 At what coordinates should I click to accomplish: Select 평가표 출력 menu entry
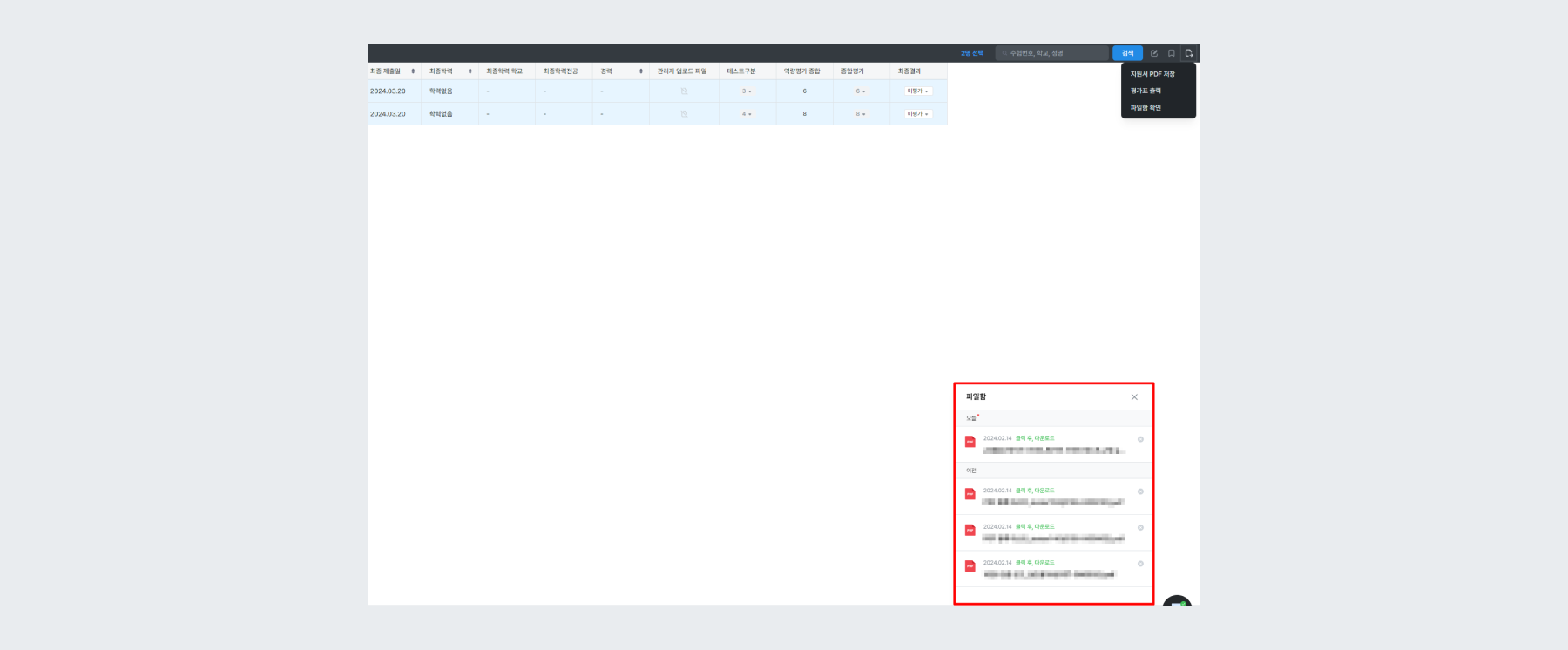pyautogui.click(x=1146, y=91)
